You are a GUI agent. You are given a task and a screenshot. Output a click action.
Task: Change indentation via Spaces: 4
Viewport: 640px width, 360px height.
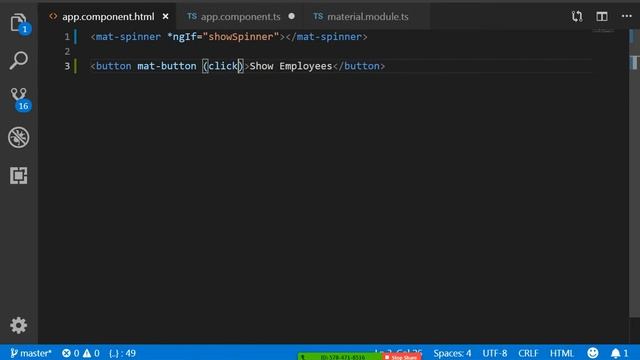(x=452, y=353)
